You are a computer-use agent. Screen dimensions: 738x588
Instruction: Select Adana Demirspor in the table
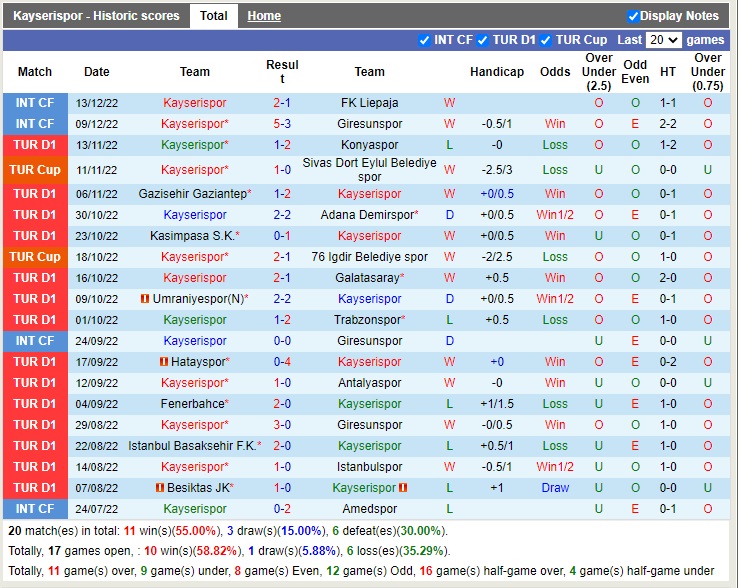click(366, 215)
